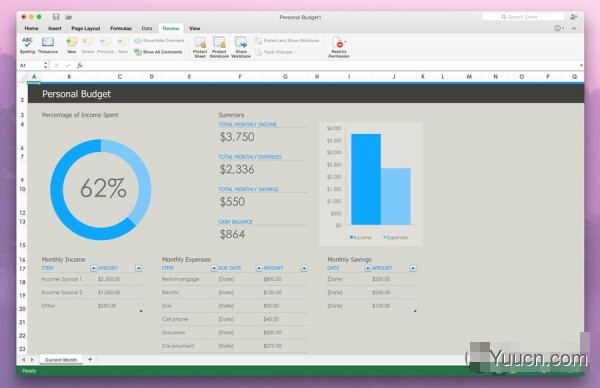Run the Spelling check tool

27,45
